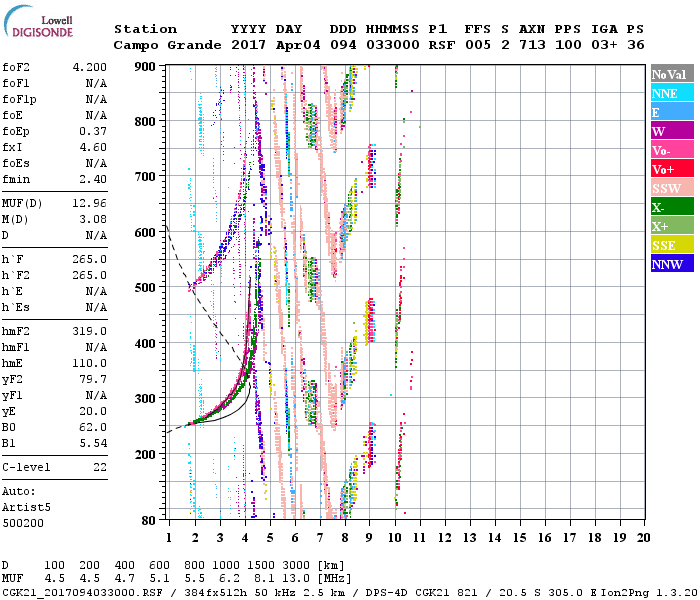
Task: Click the C-level value 22
Action: tap(100, 467)
